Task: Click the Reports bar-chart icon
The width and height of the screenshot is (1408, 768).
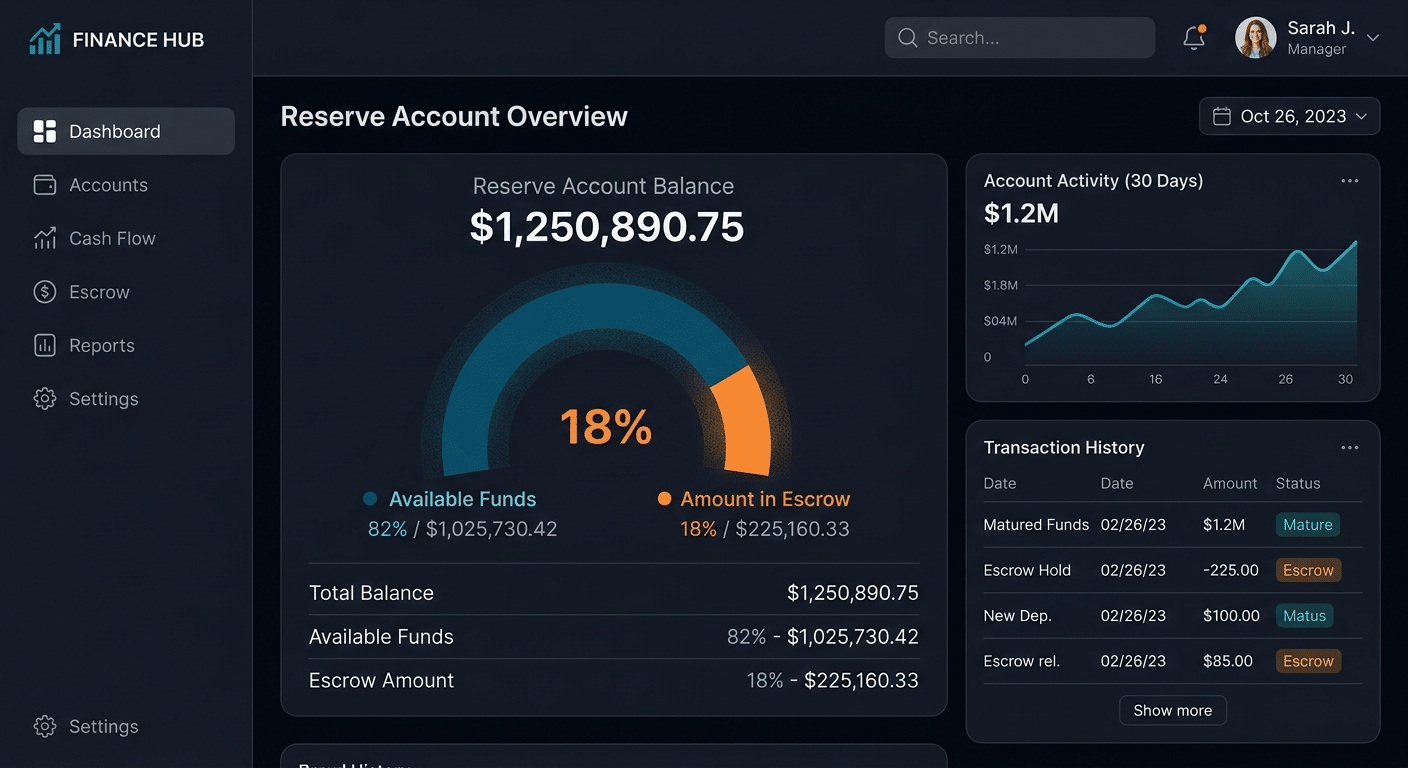Action: tap(45, 345)
